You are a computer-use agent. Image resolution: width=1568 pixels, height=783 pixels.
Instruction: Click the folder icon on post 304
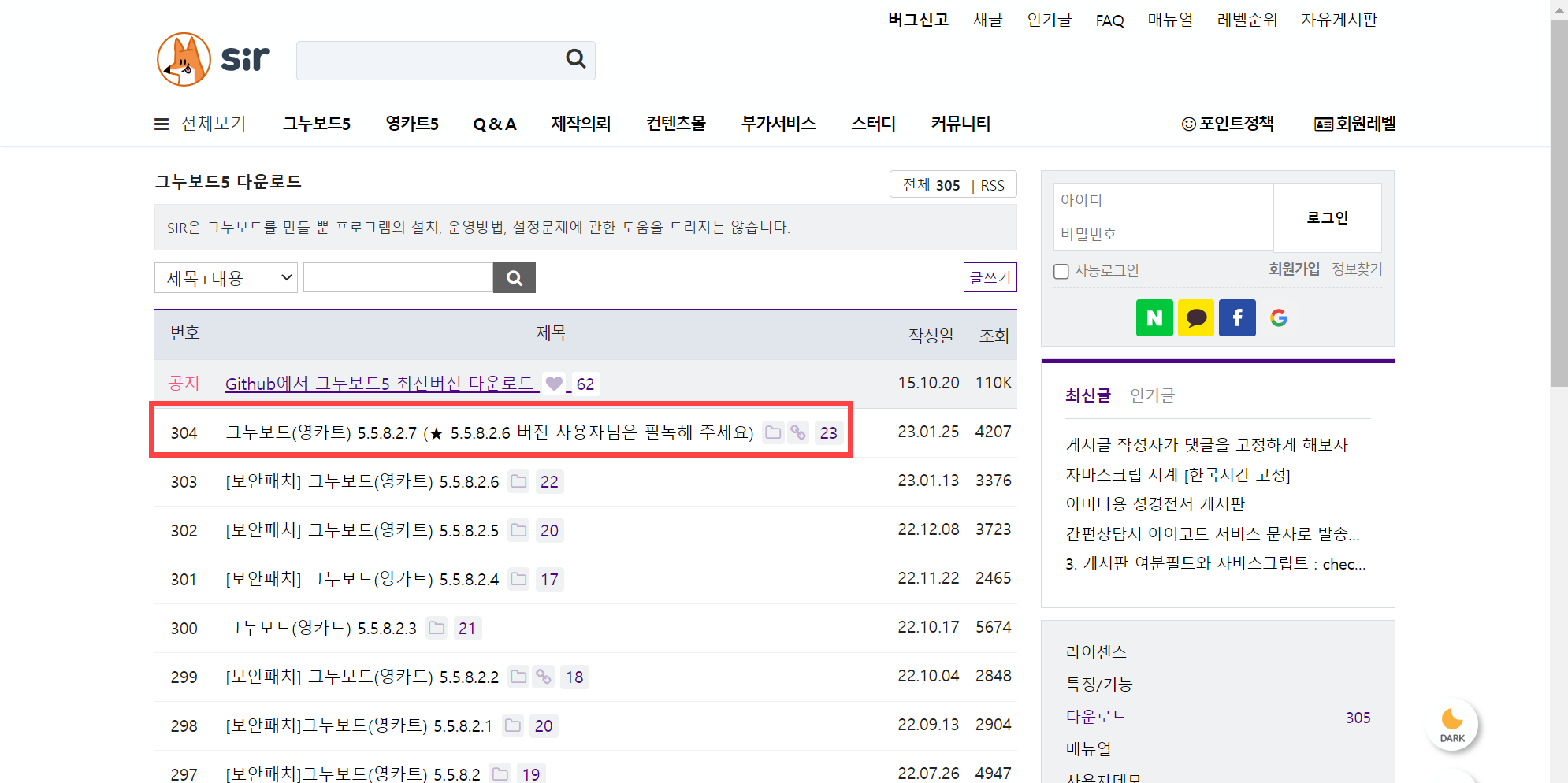(x=773, y=432)
